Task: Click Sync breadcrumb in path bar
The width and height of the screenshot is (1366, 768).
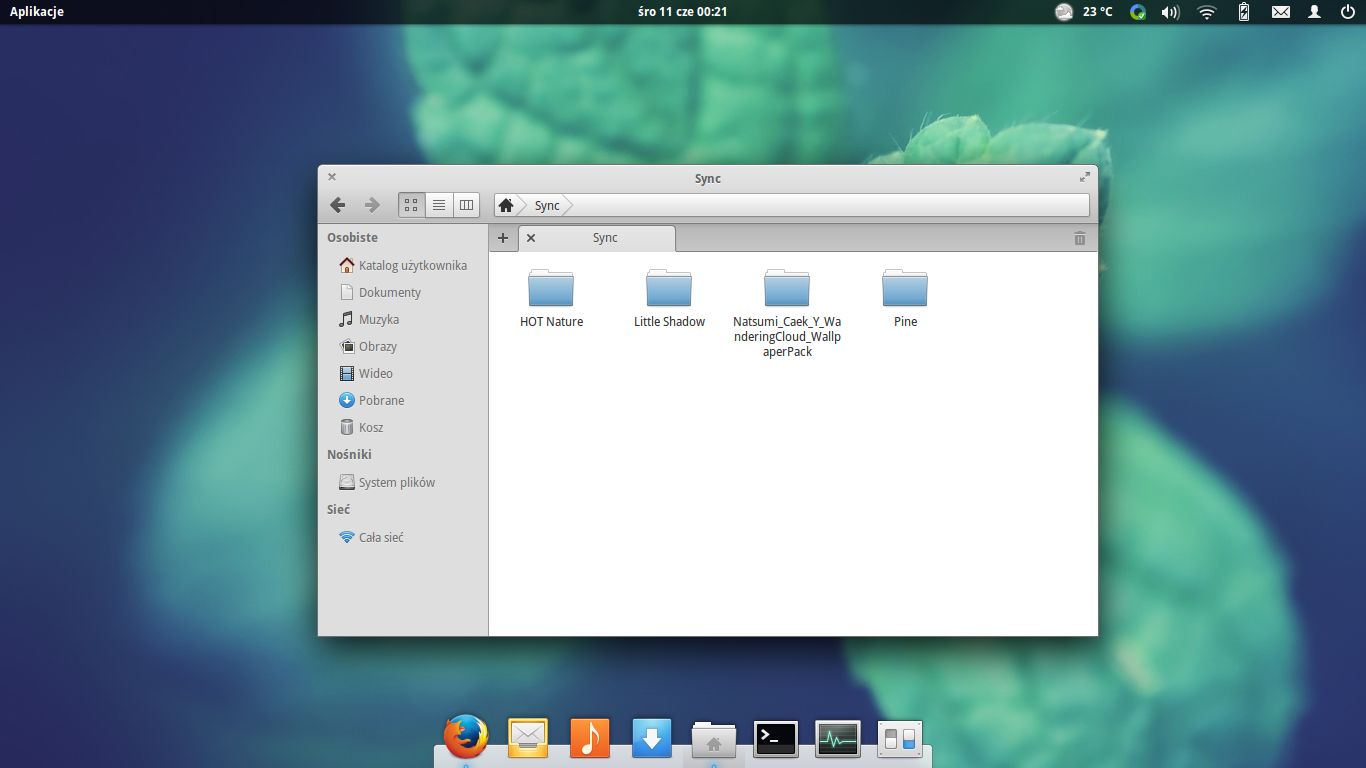Action: (547, 205)
